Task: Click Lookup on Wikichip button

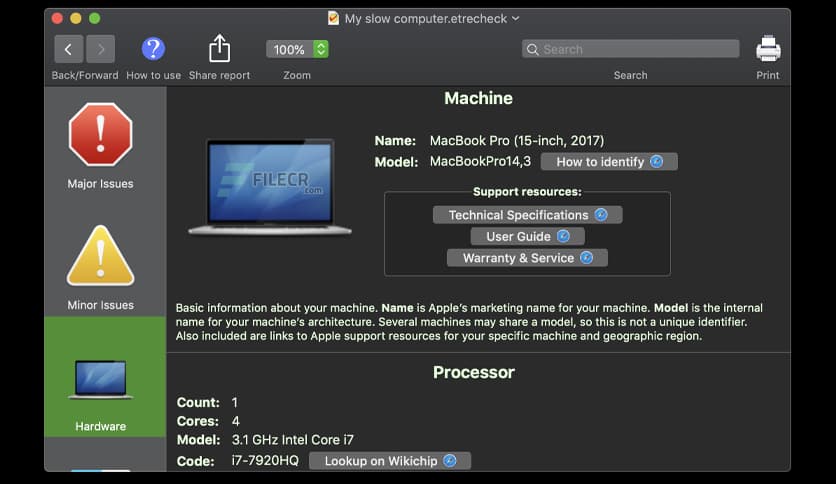Action: point(390,461)
